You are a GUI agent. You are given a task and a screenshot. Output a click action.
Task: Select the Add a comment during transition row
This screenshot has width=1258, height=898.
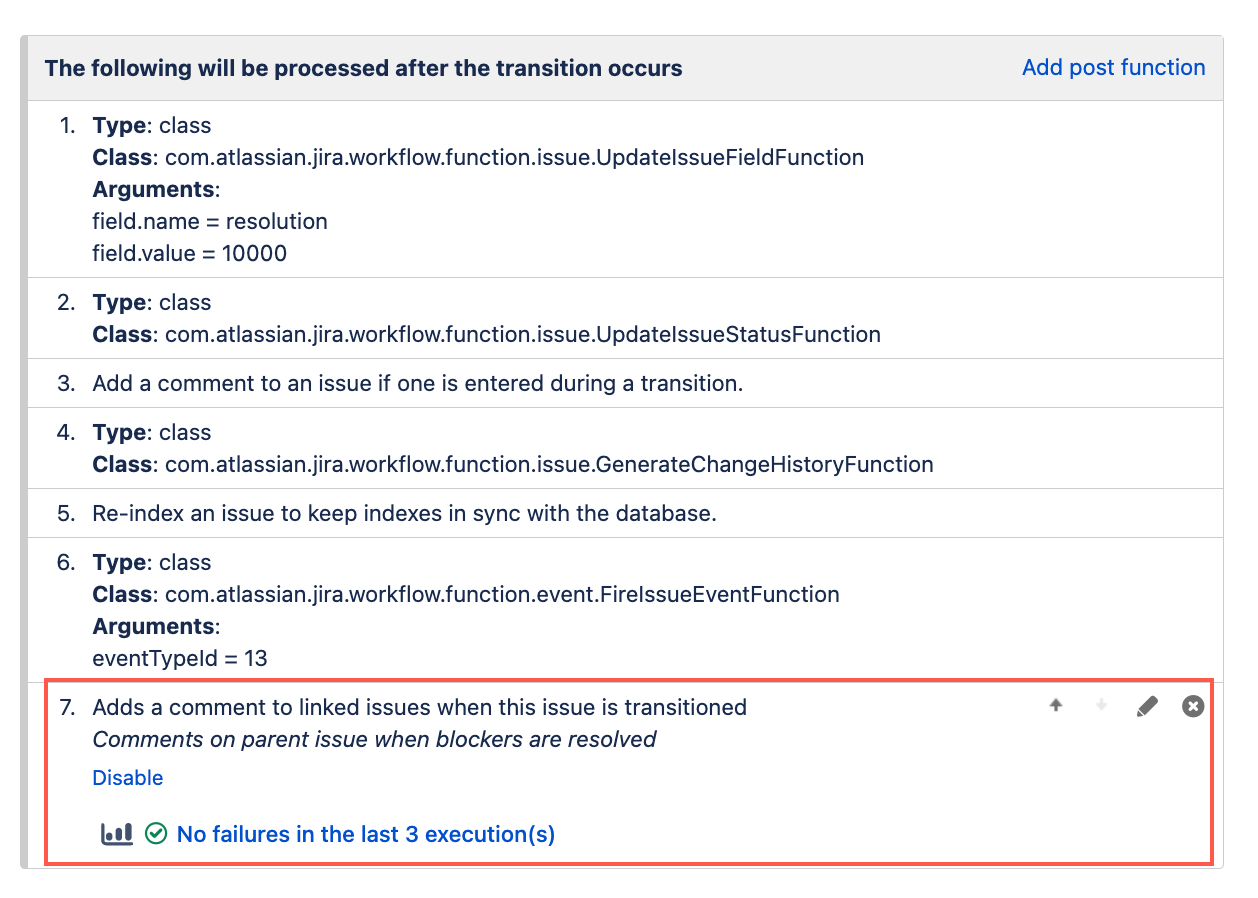[x=625, y=383]
